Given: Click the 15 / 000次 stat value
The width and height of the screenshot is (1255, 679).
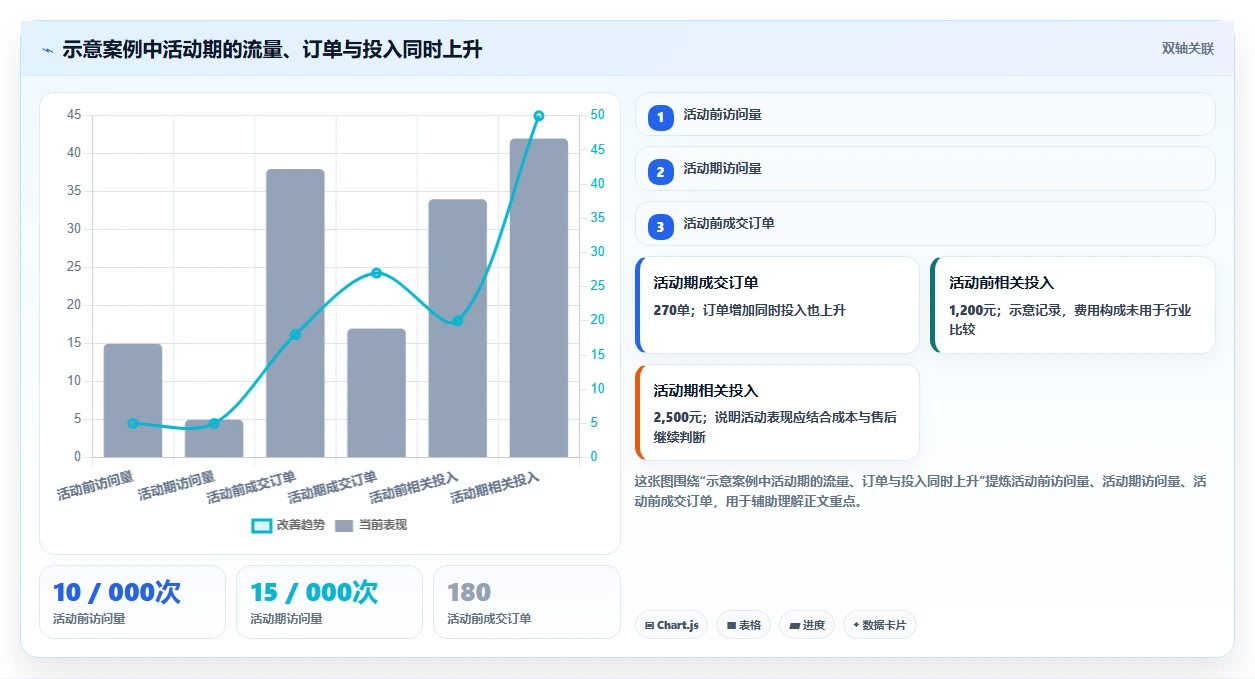Looking at the screenshot, I should (314, 592).
